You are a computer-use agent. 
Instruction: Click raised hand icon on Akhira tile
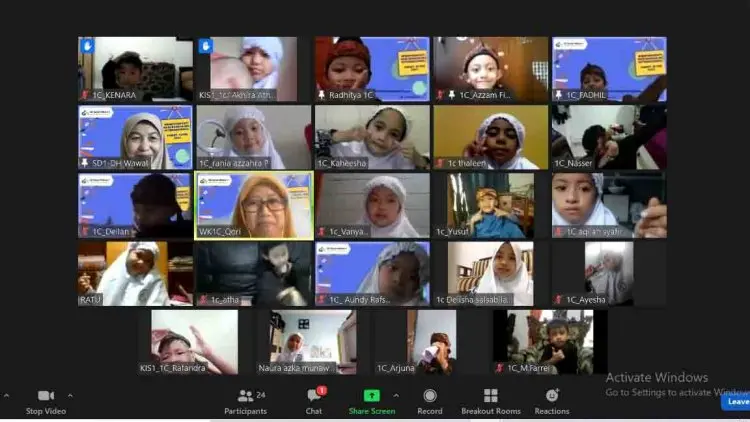[205, 46]
